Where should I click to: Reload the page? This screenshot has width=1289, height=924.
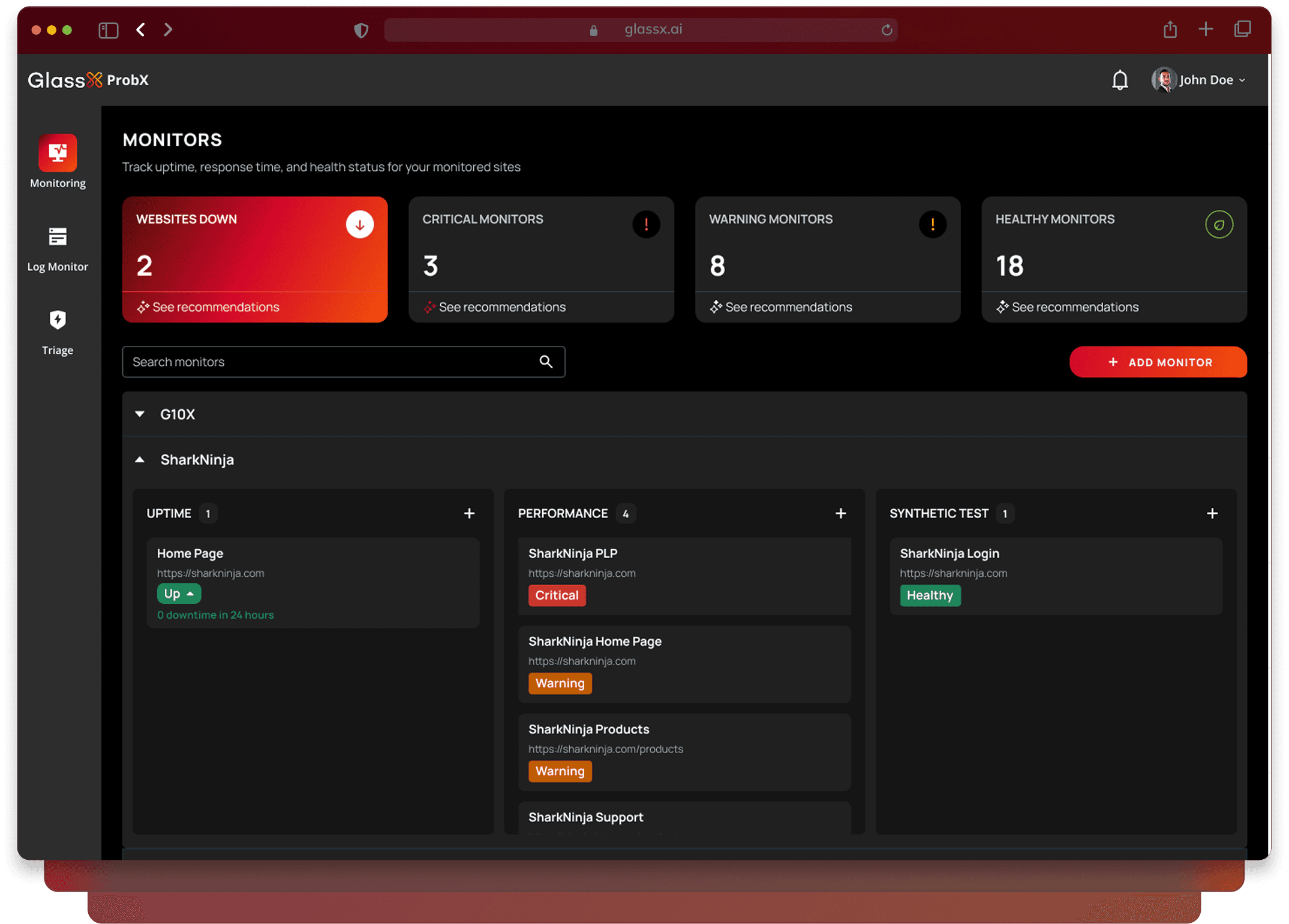tap(887, 30)
